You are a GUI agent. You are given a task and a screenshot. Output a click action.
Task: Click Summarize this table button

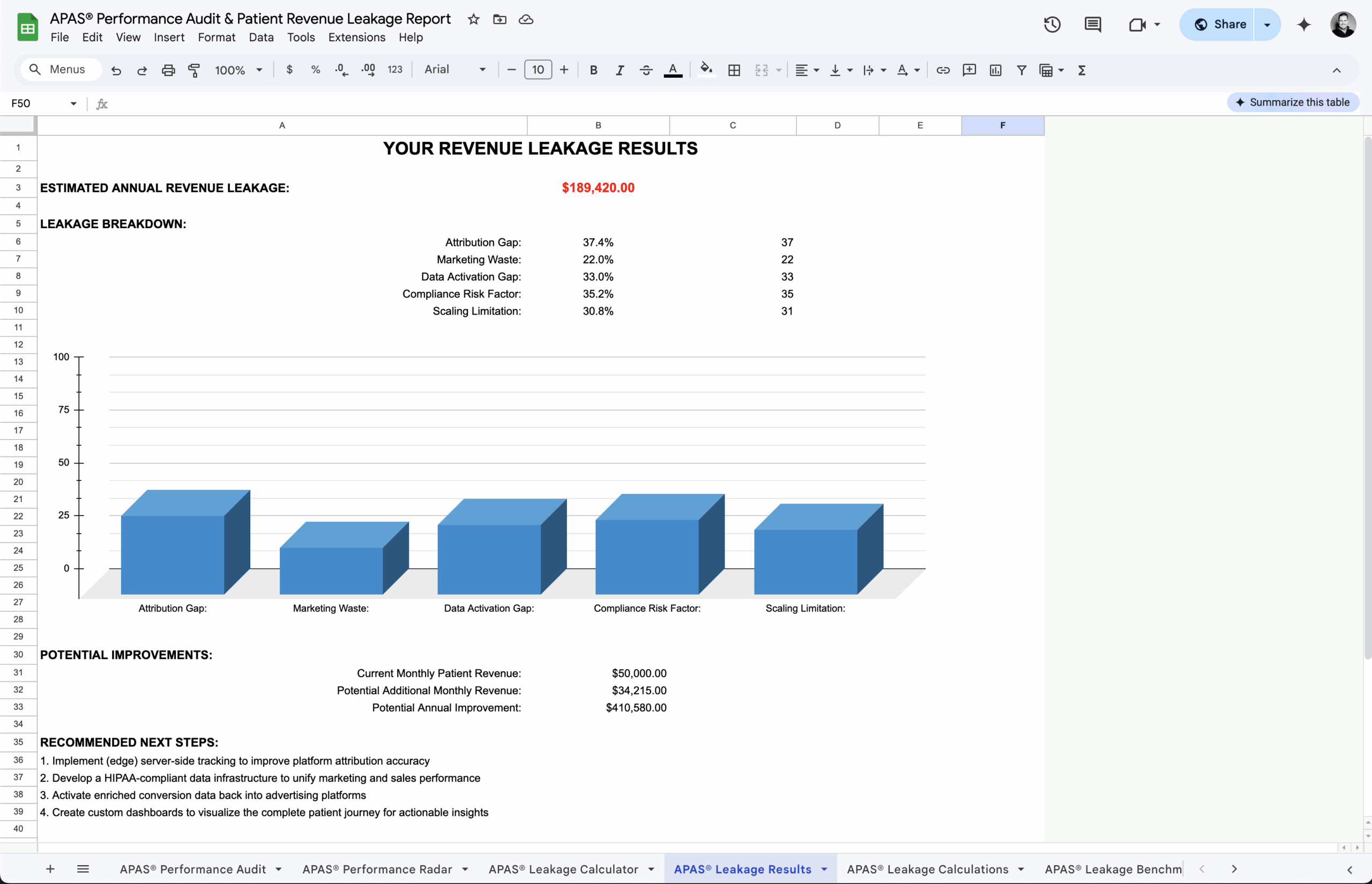(1293, 102)
